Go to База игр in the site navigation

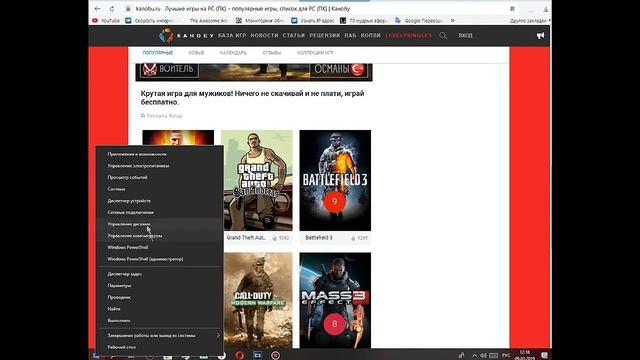click(x=232, y=36)
